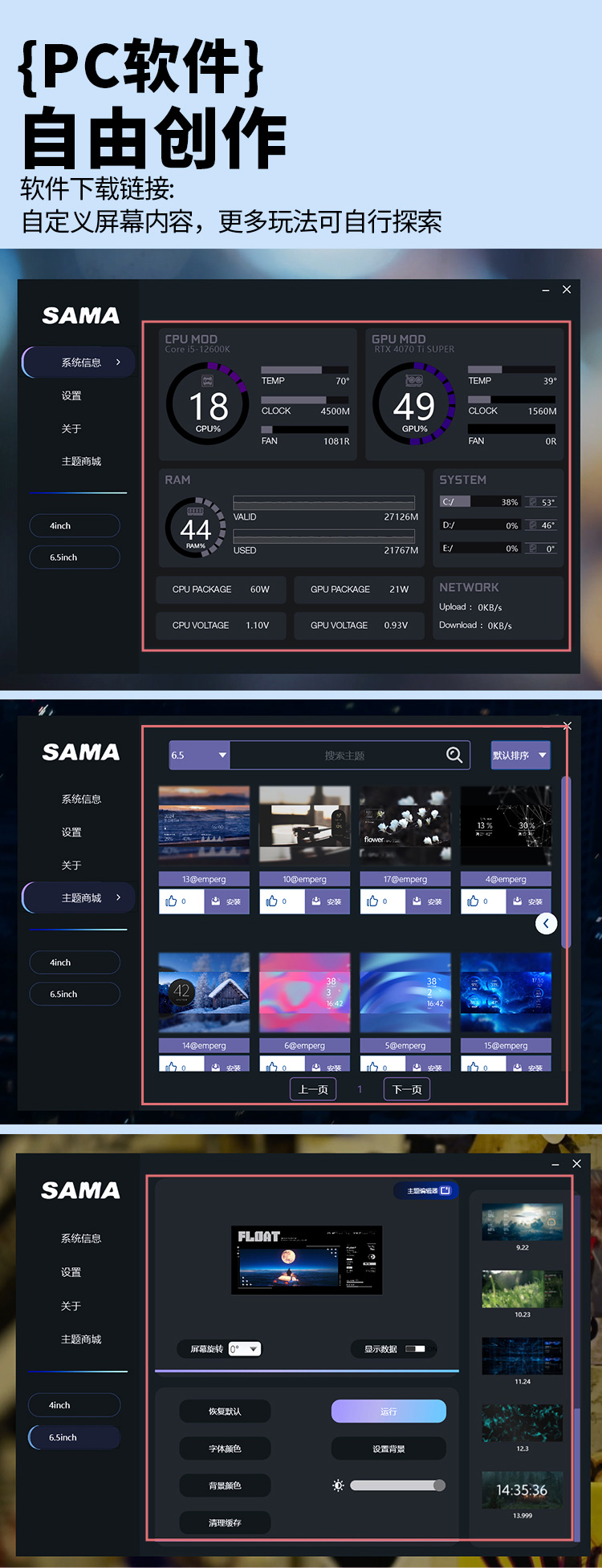Select 6.5inch in the system info window

pos(74,557)
